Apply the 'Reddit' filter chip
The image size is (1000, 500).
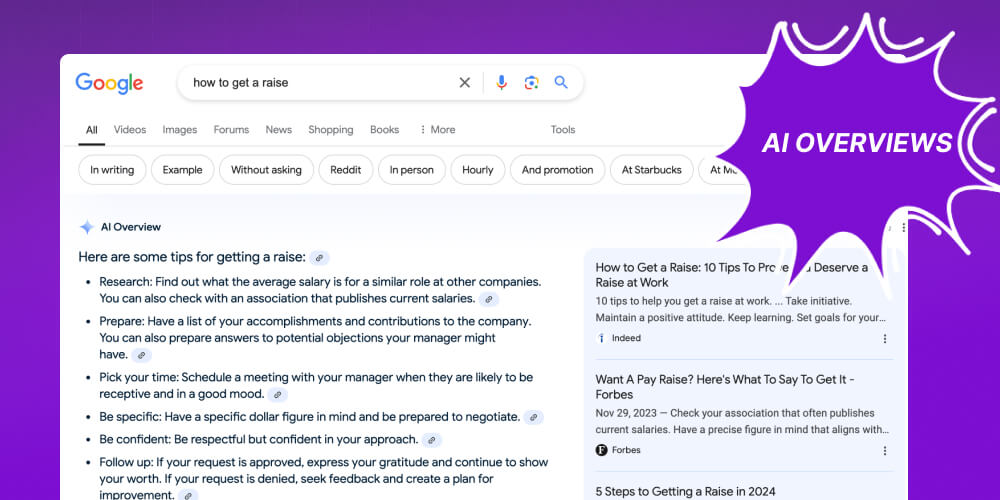click(346, 170)
